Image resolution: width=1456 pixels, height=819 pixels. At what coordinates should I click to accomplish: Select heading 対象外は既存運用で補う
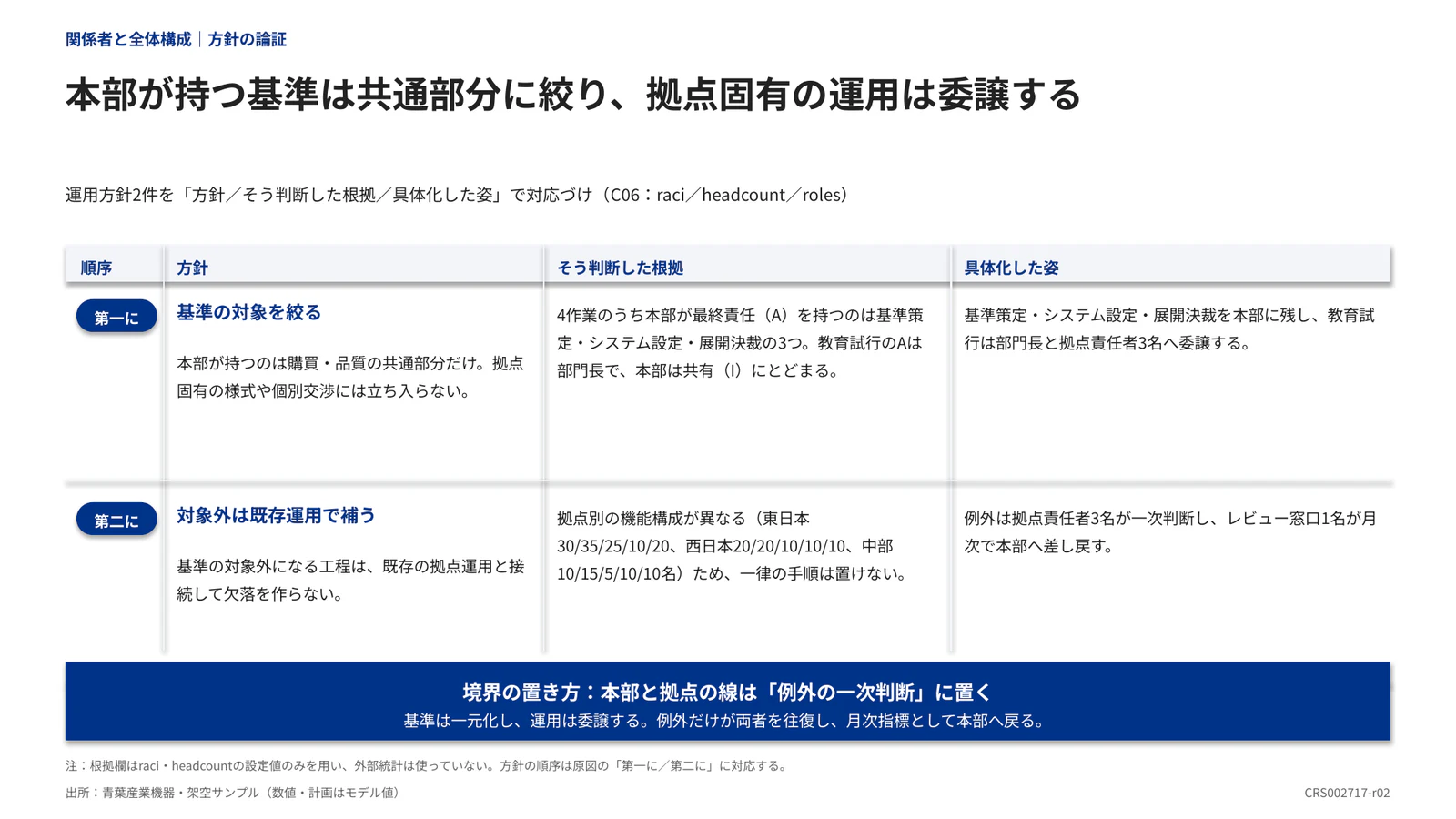pyautogui.click(x=276, y=515)
